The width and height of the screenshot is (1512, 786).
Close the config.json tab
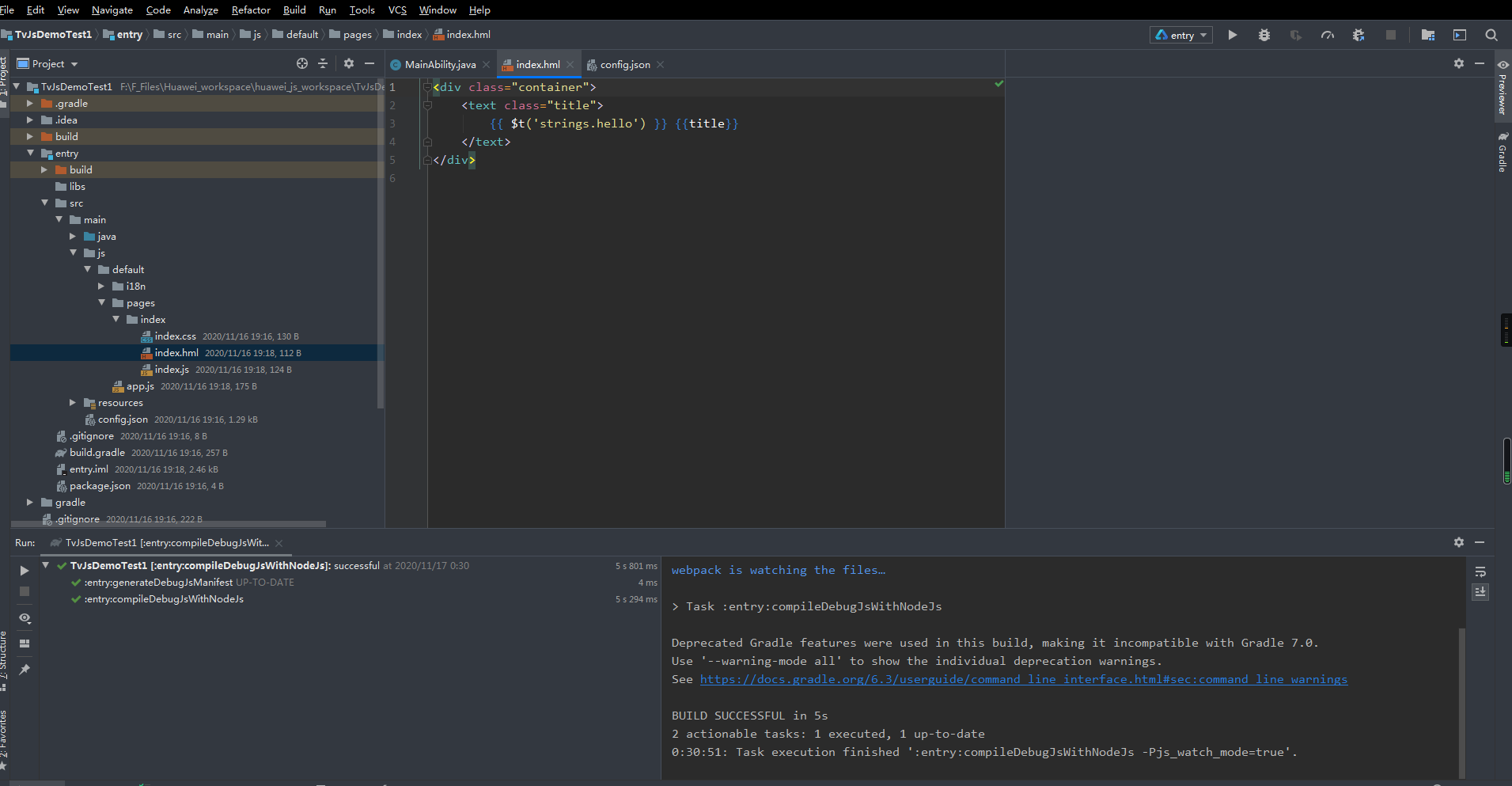pyautogui.click(x=661, y=65)
